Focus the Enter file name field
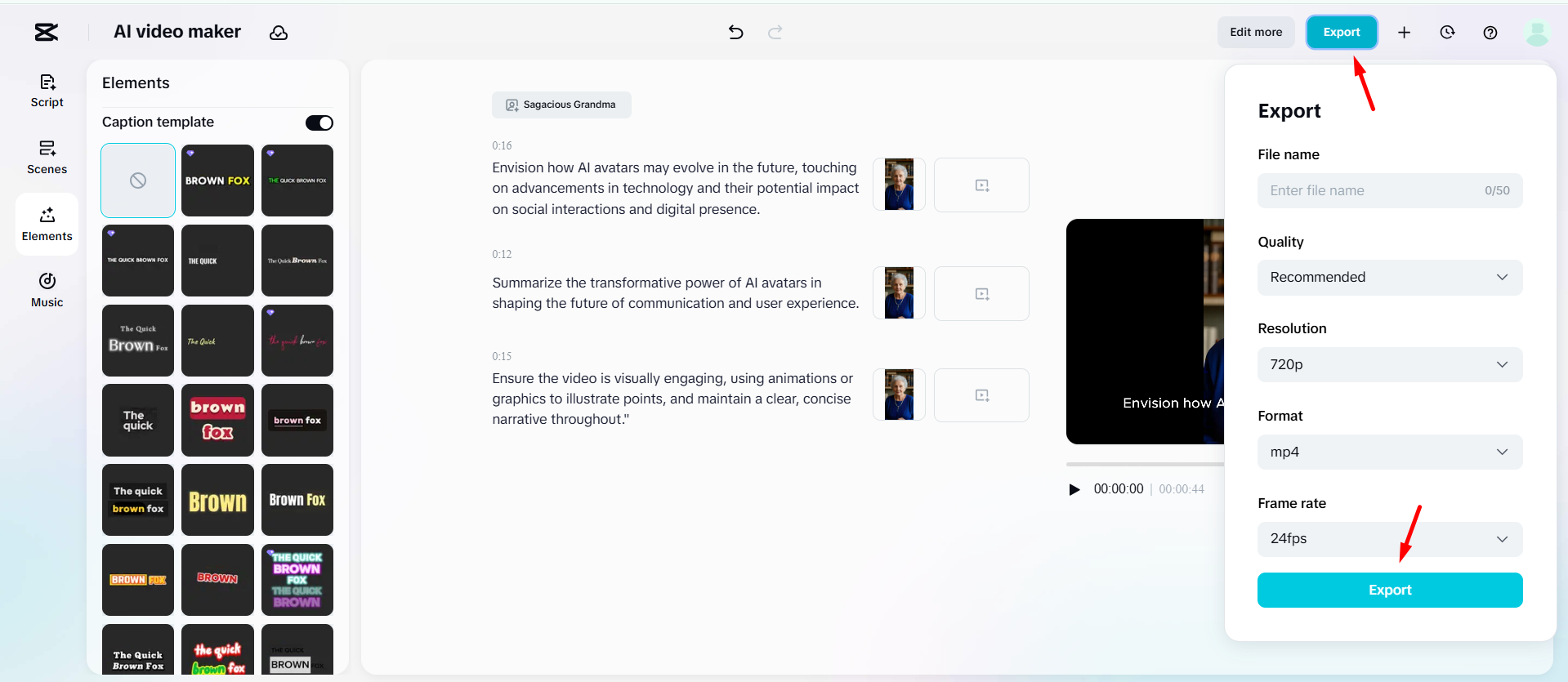This screenshot has width=1568, height=682. (x=1390, y=190)
